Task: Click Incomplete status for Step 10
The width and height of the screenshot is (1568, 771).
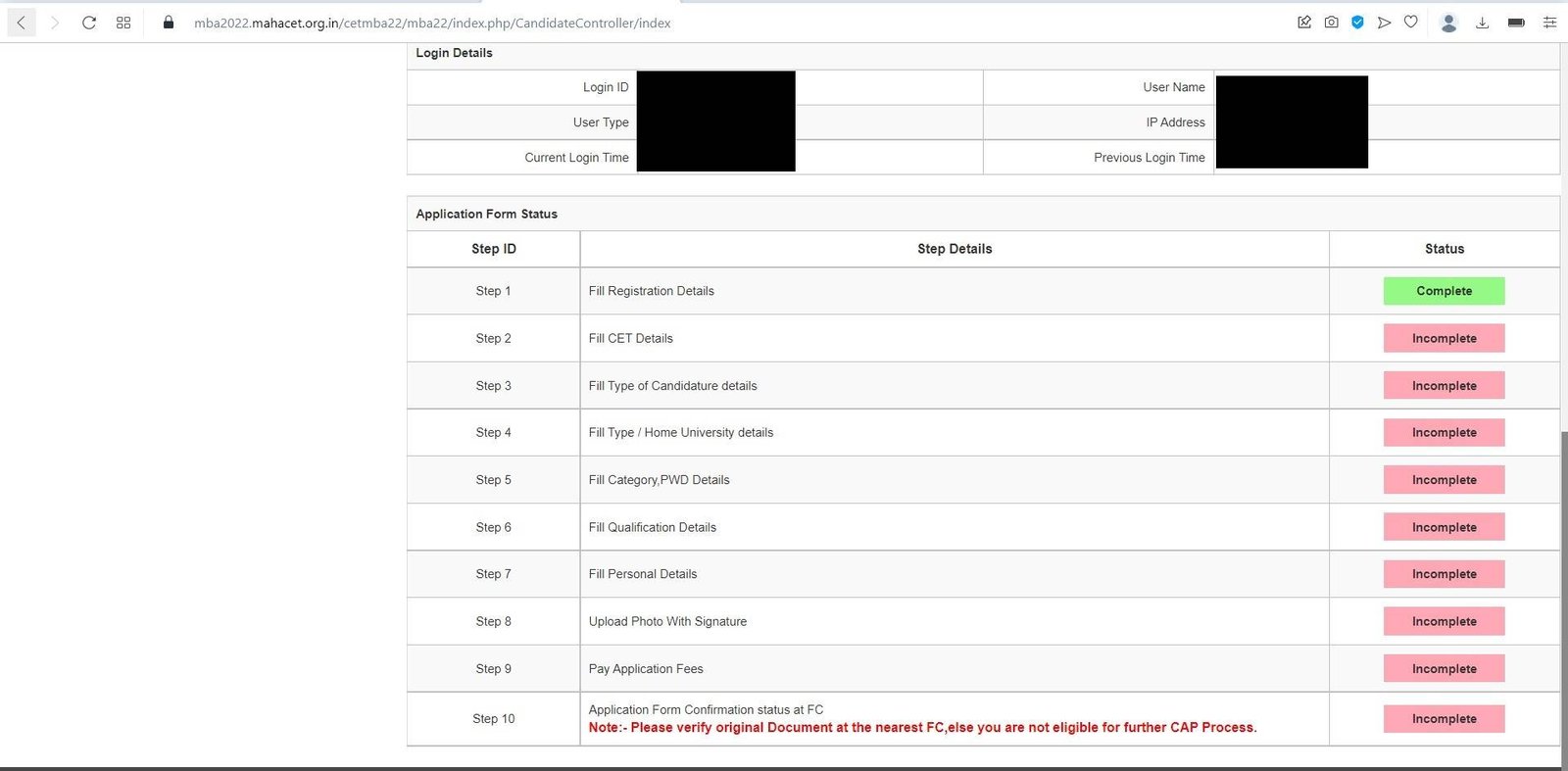Action: pyautogui.click(x=1444, y=719)
